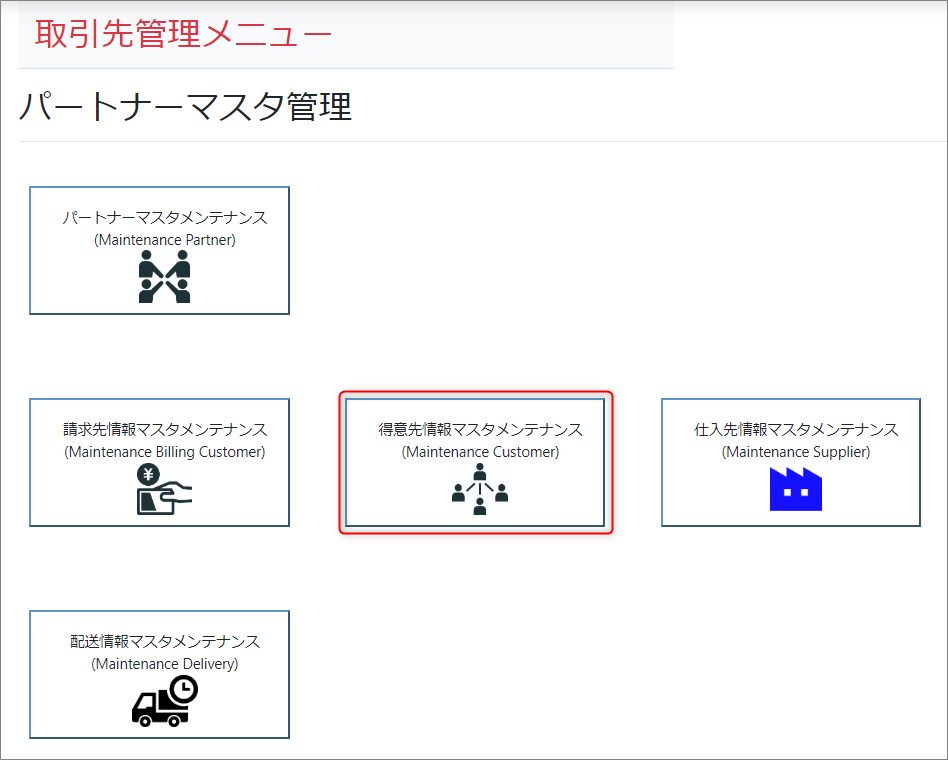Click the (Maintenance Supplier) subtitle text
This screenshot has height=760, width=948.
click(x=796, y=452)
